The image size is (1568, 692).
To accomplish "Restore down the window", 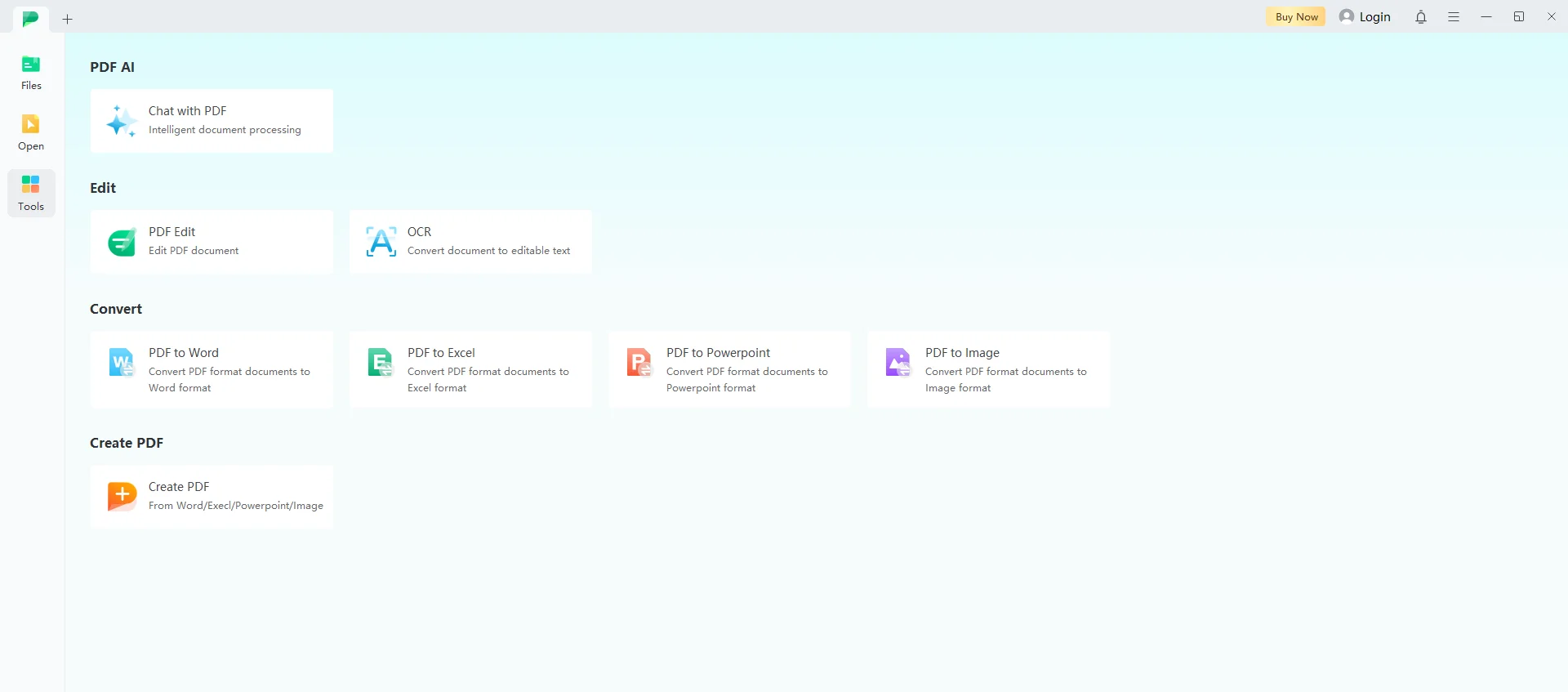I will [x=1519, y=17].
